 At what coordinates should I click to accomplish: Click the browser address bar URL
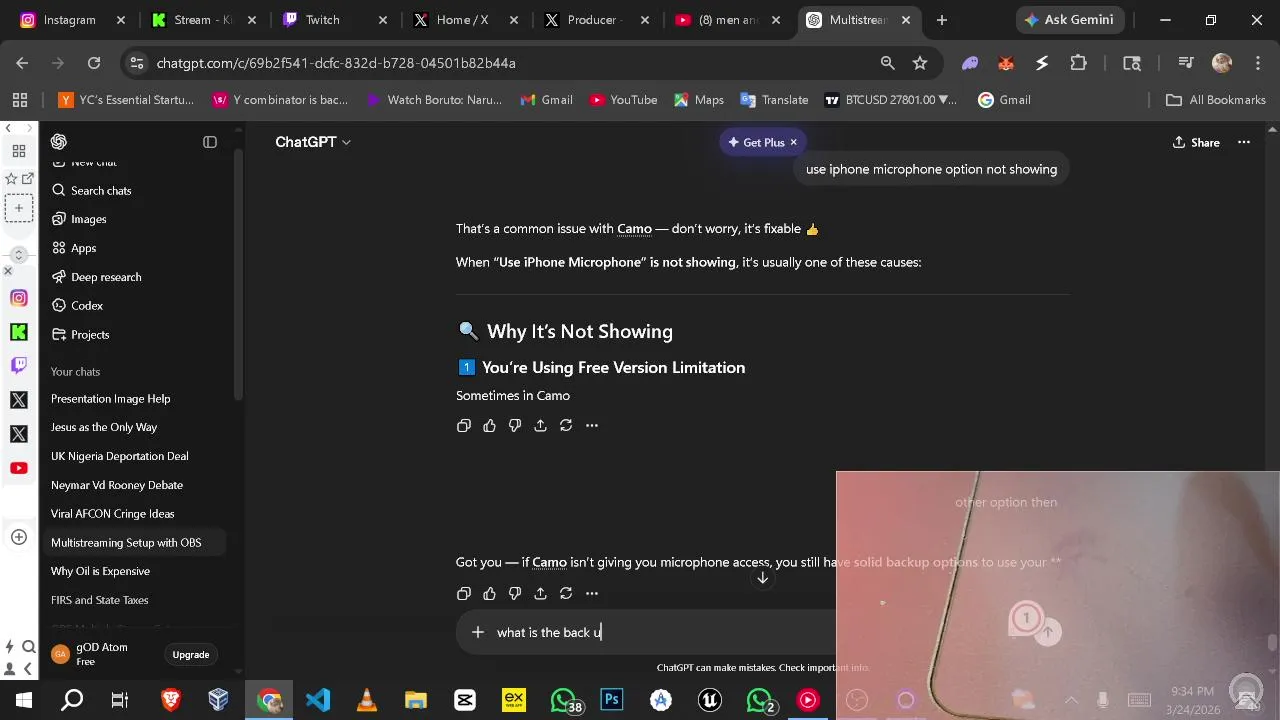(336, 63)
